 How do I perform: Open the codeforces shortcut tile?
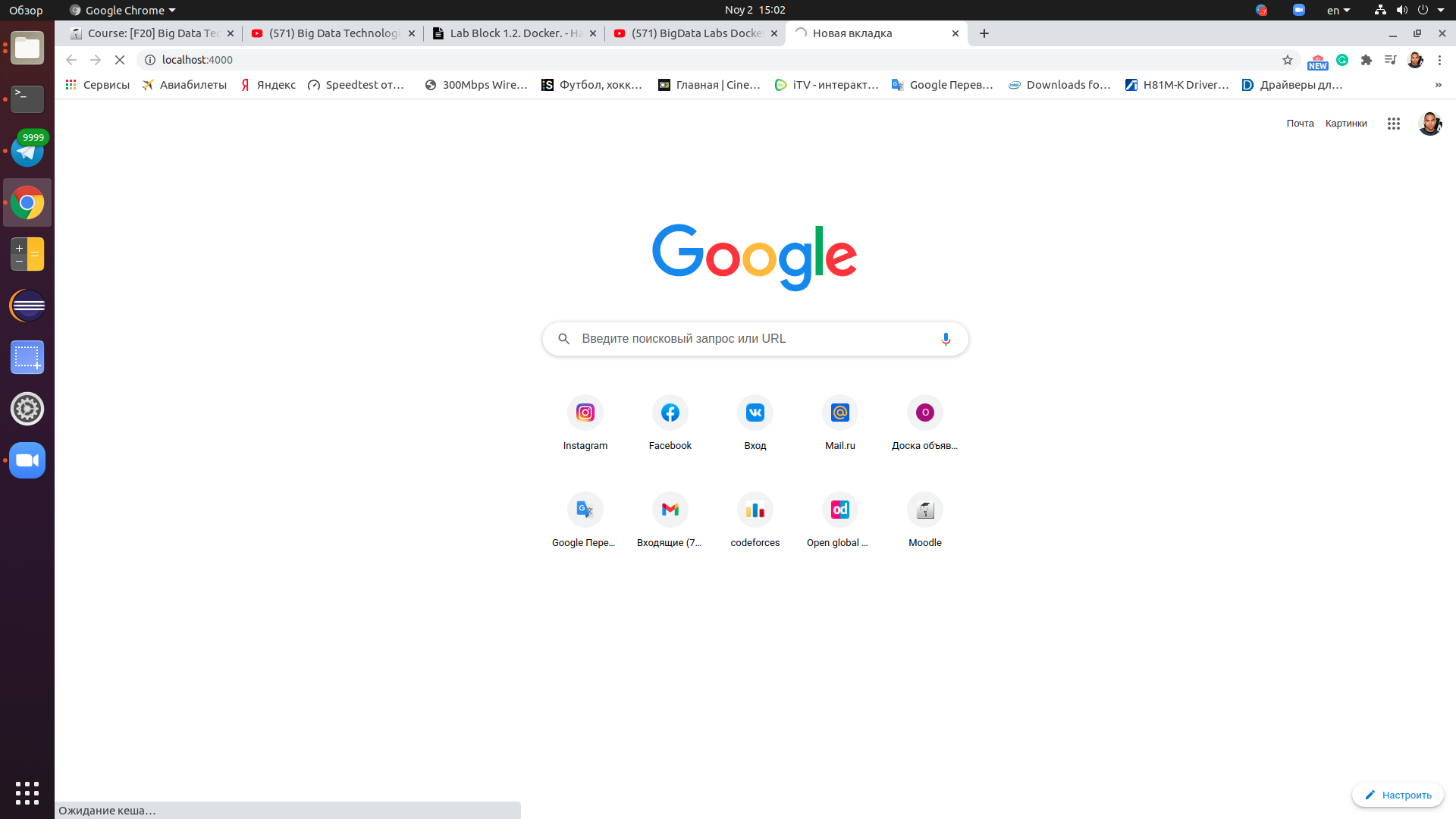pyautogui.click(x=755, y=520)
